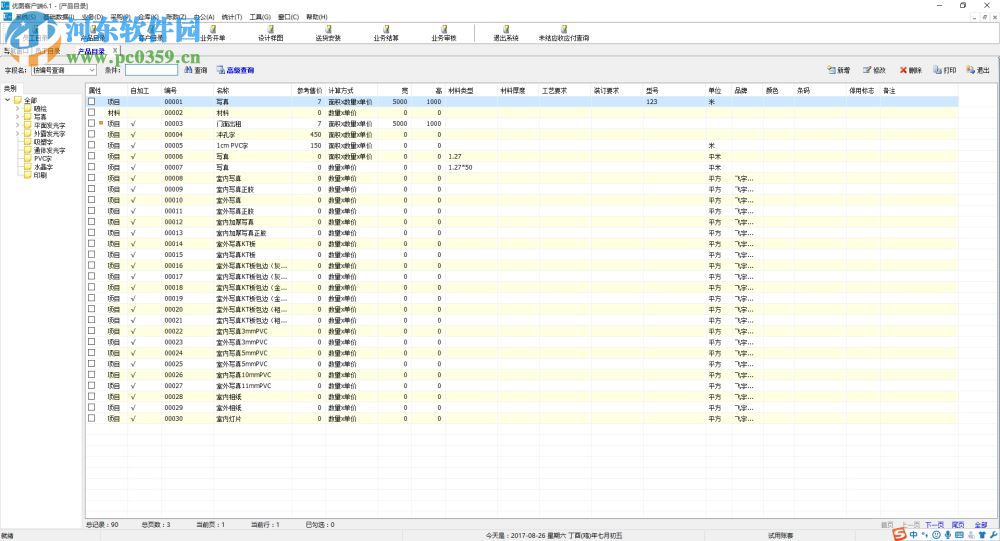1000x541 pixels.
Task: Click the 水晶字 folder icon
Action: [27, 167]
